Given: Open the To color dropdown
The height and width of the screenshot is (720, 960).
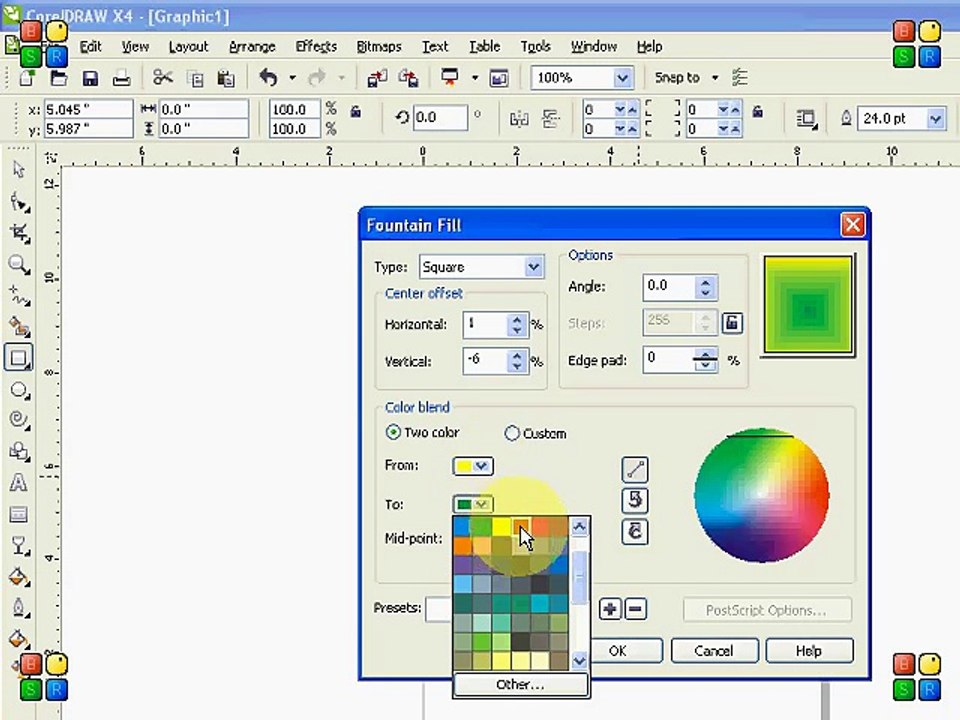Looking at the screenshot, I should click(482, 504).
